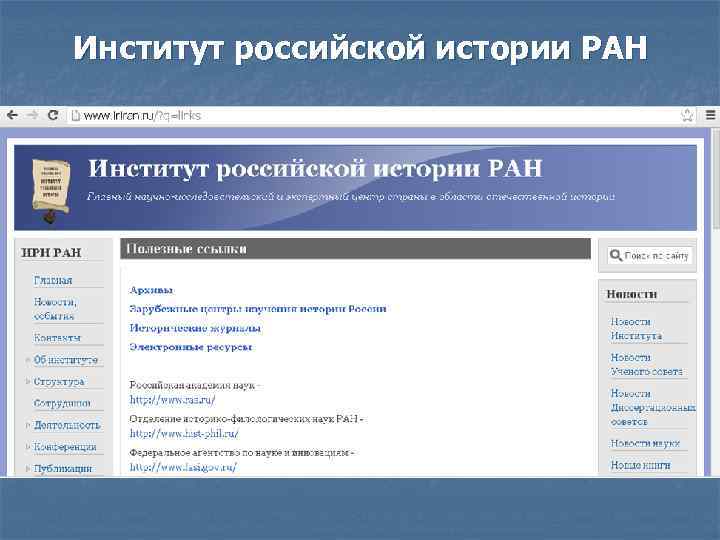
Task: Open the Новости науки link
Action: tap(645, 443)
